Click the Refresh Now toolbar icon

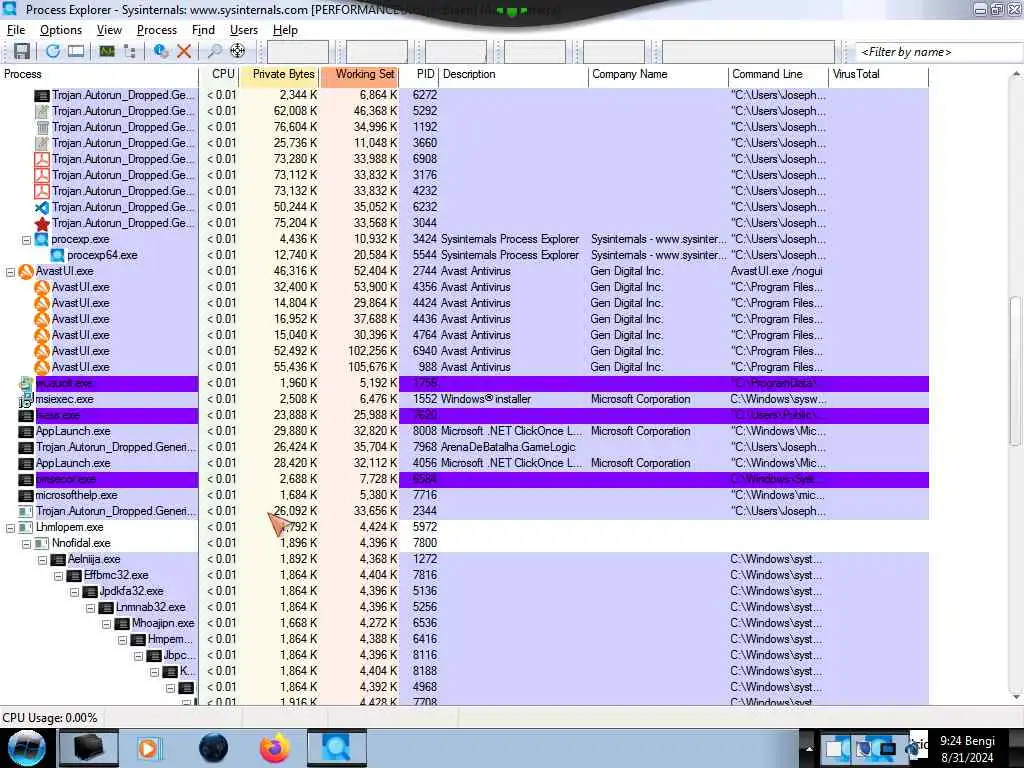click(x=53, y=51)
